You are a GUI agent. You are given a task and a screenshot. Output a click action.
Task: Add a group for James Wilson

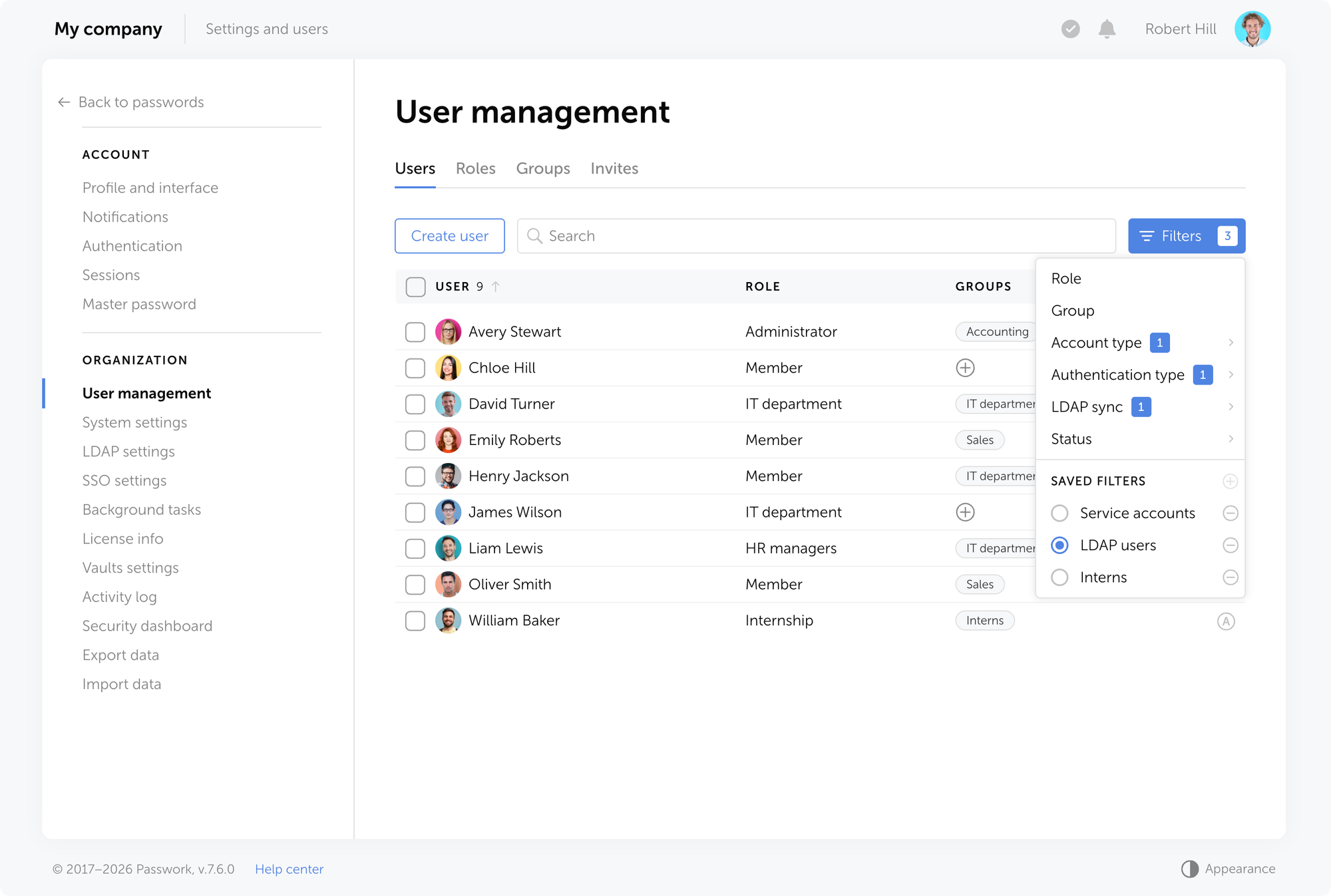(x=965, y=512)
